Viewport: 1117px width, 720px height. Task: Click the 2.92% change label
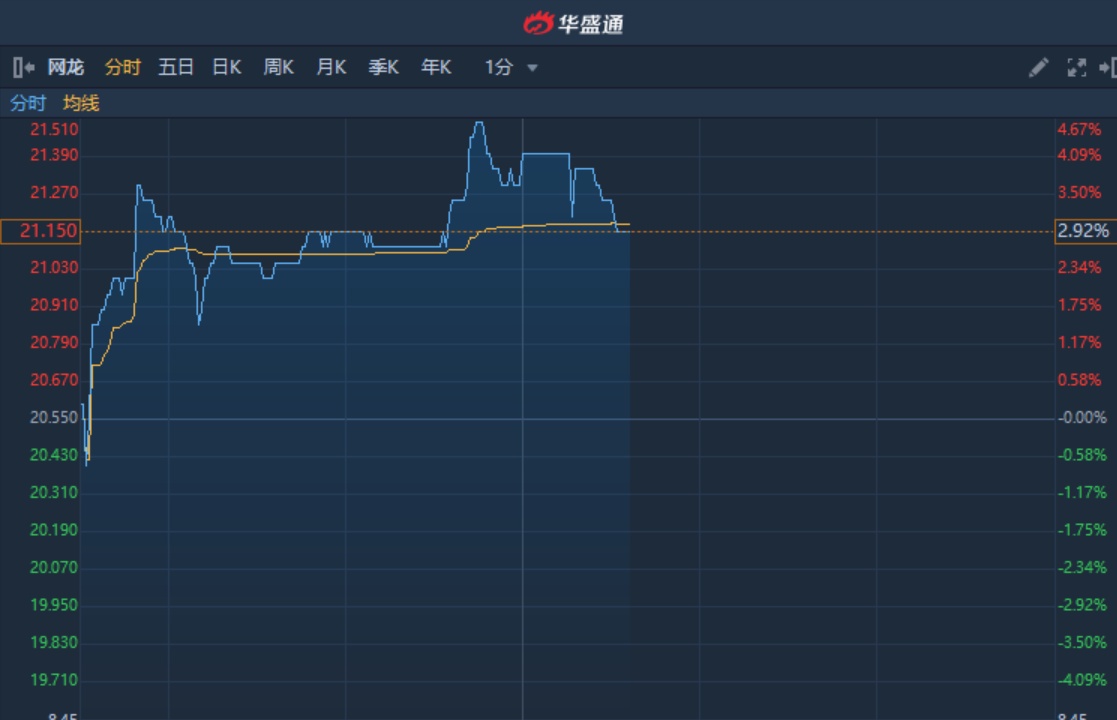pos(1085,231)
